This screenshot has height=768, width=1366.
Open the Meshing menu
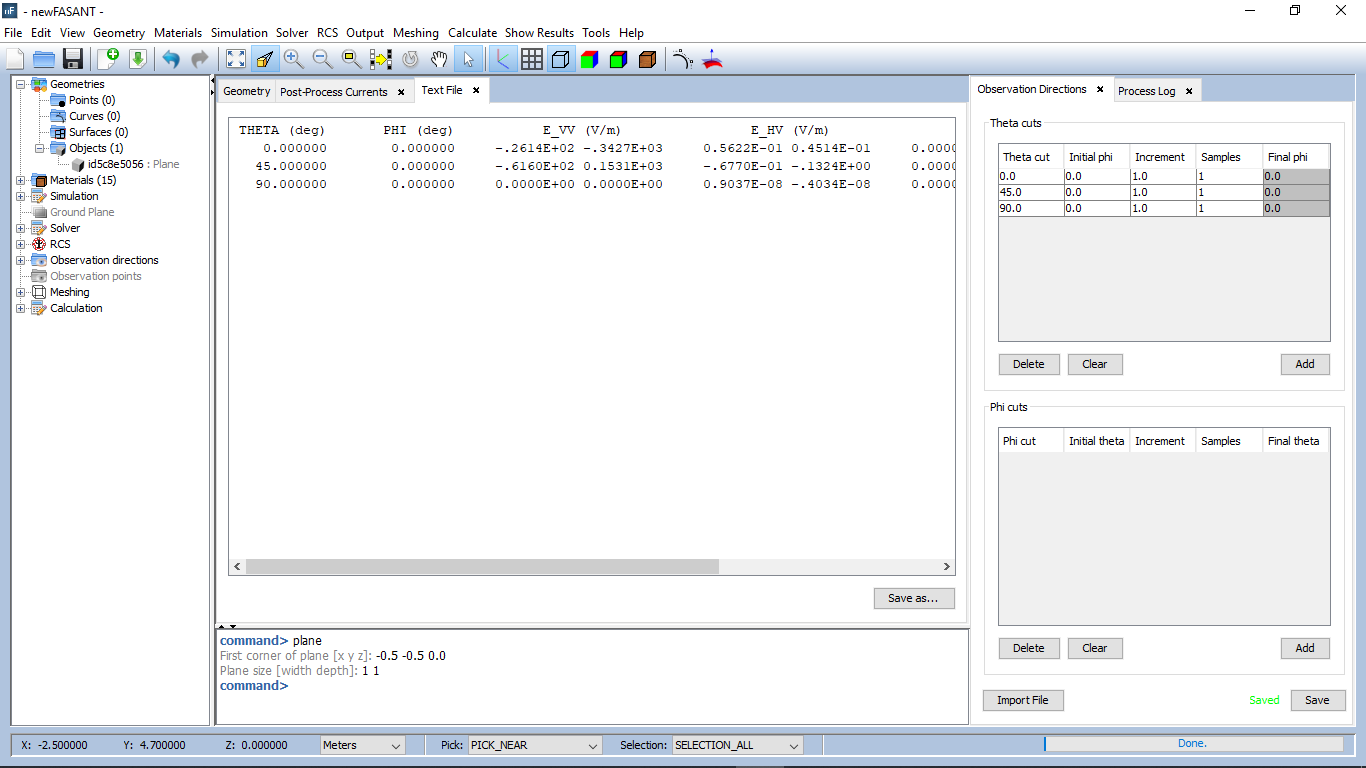tap(416, 33)
